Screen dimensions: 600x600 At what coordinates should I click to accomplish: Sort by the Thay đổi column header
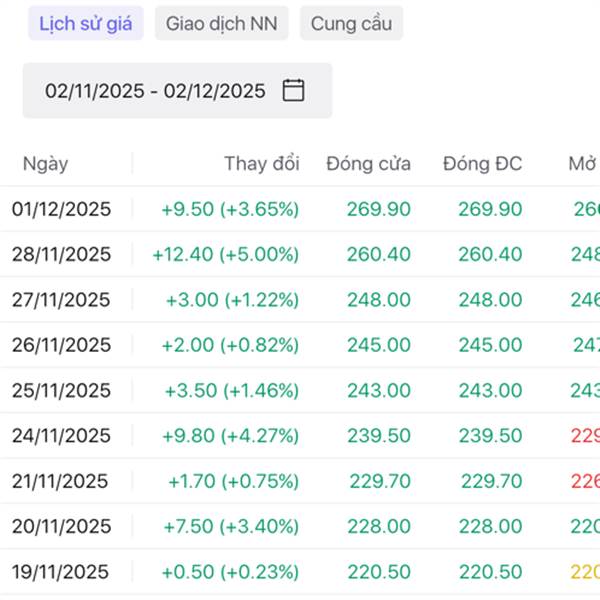[261, 164]
